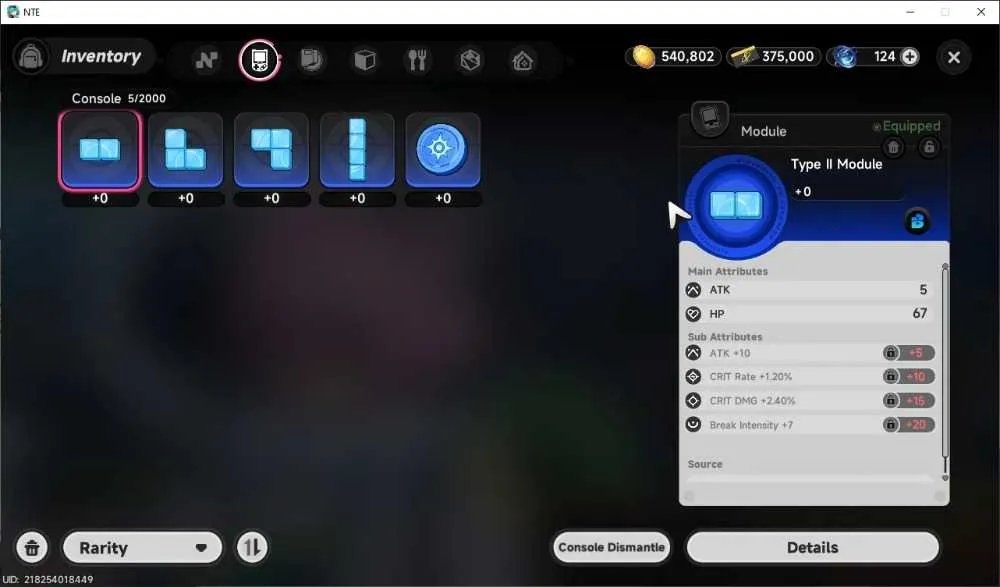This screenshot has height=587, width=1000.
Task: Switch to the stacked cards inventory tab
Action: (311, 60)
